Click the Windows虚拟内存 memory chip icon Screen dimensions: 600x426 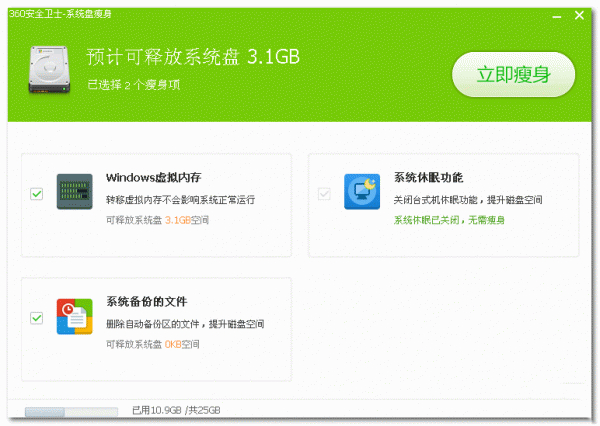pos(75,191)
